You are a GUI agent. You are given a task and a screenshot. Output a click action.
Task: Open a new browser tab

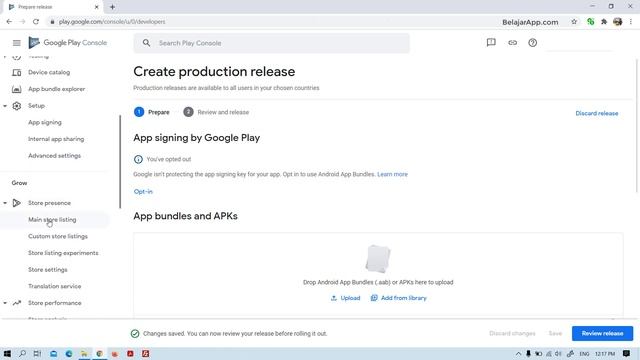[x=112, y=7]
